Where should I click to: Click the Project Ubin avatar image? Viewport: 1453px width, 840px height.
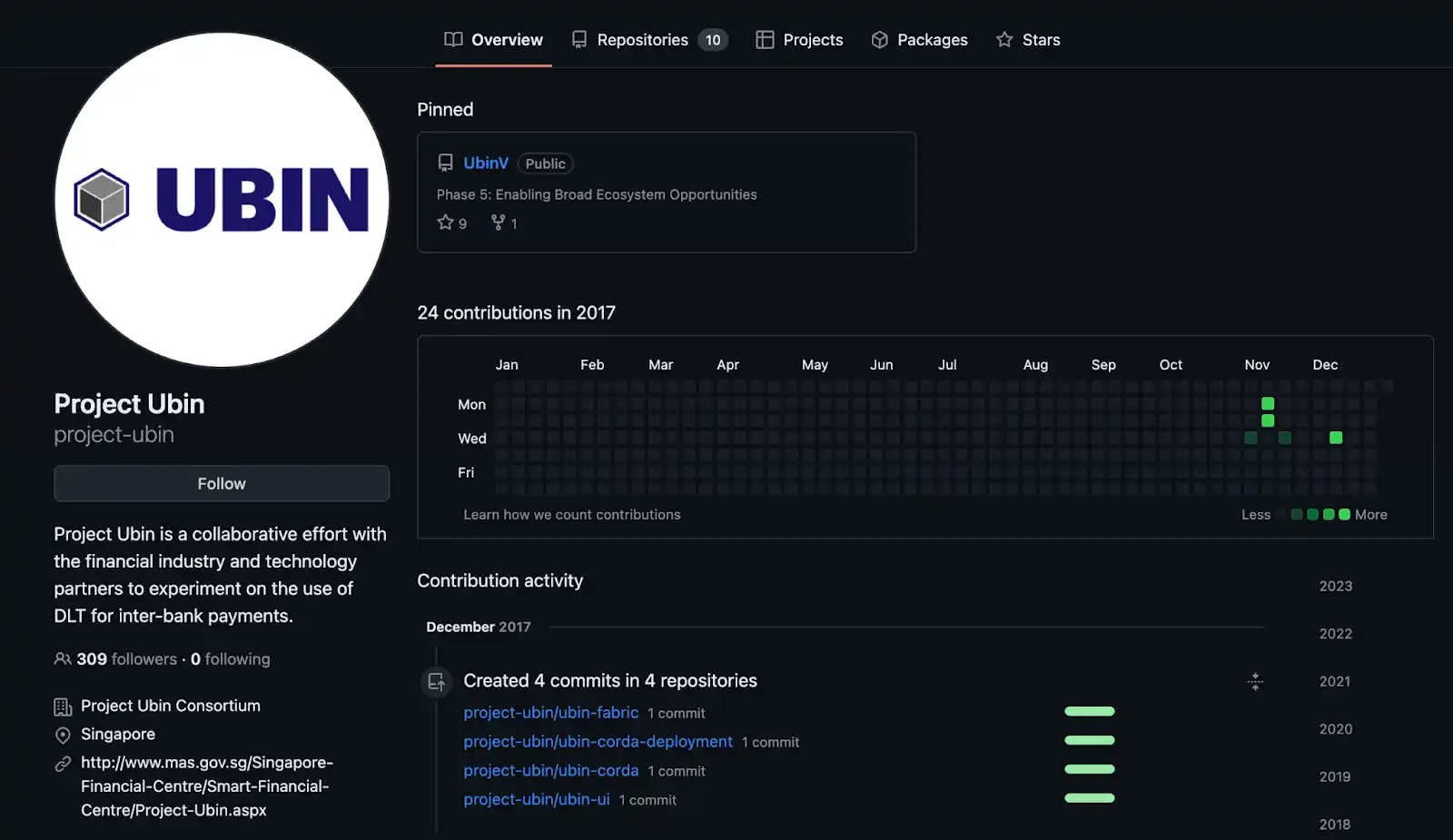click(x=222, y=200)
